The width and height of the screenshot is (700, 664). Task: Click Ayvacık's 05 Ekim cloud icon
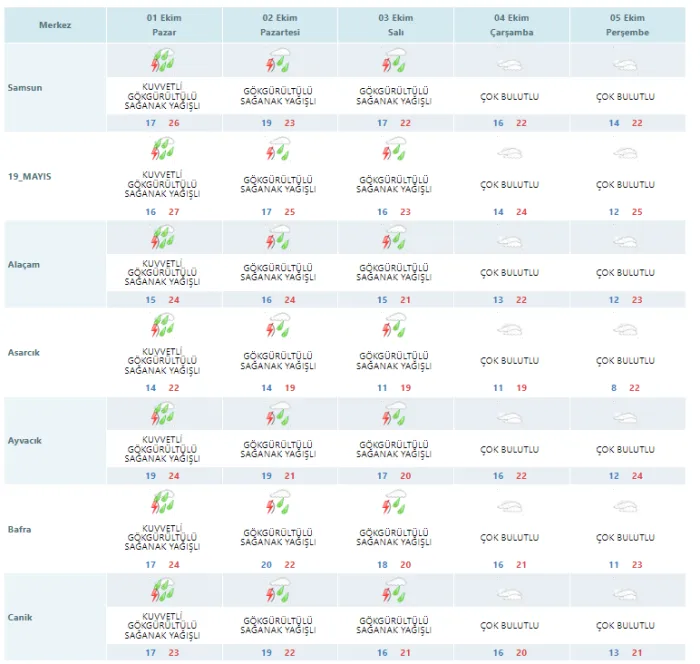625,418
